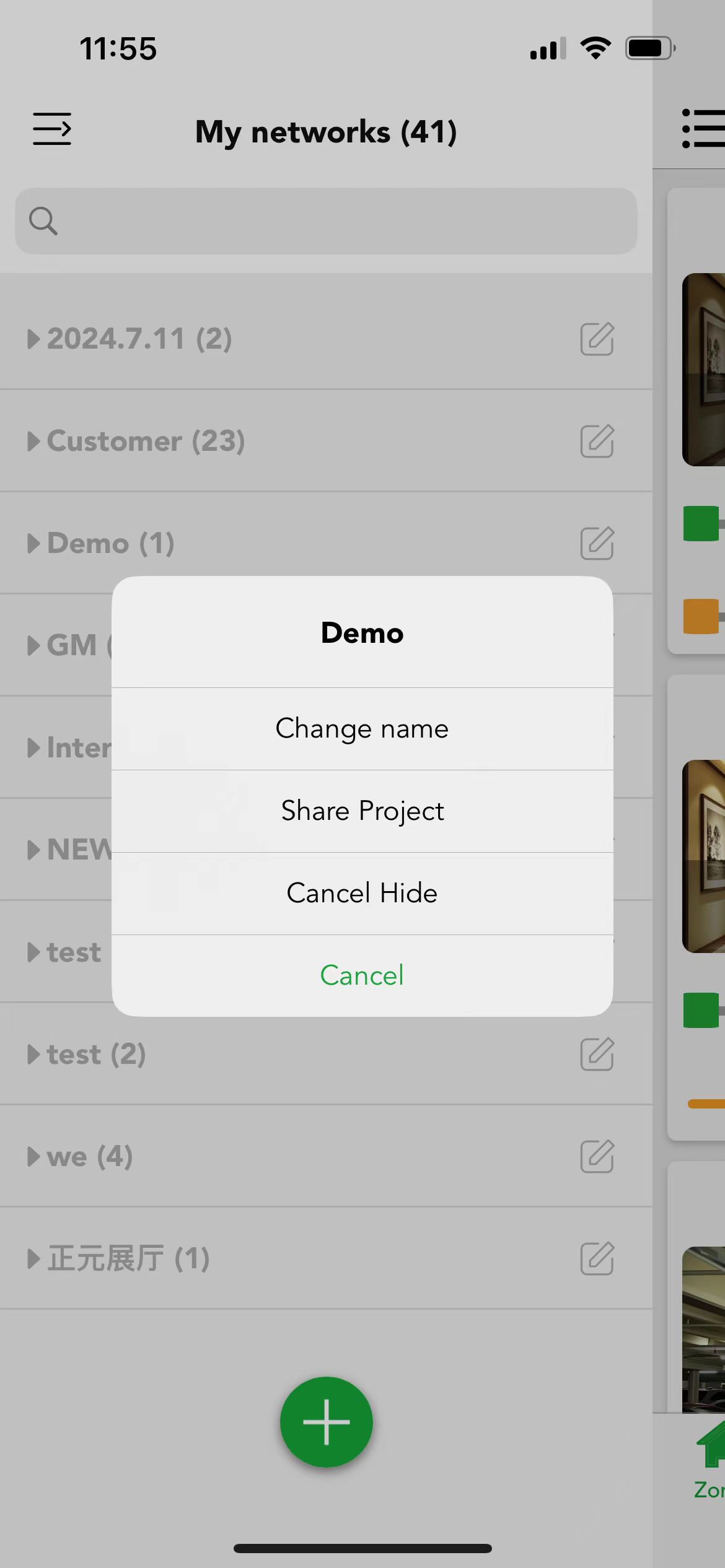Choose Change name in Demo dialog
Image resolution: width=725 pixels, height=1568 pixels.
click(362, 729)
